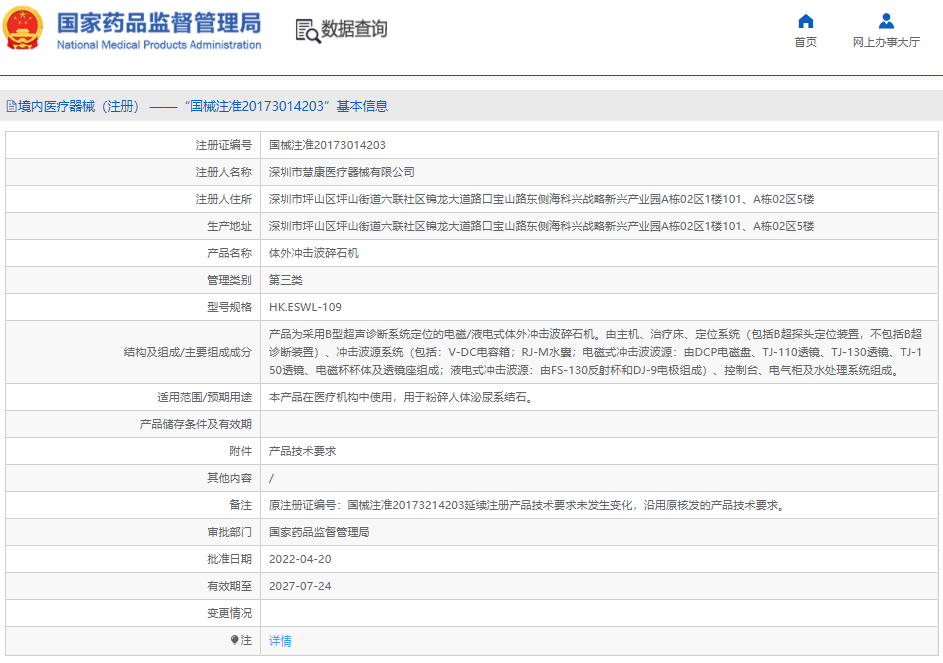This screenshot has height=663, width=943.
Task: Click the model spec HK.ESWL-109
Action: 305,307
